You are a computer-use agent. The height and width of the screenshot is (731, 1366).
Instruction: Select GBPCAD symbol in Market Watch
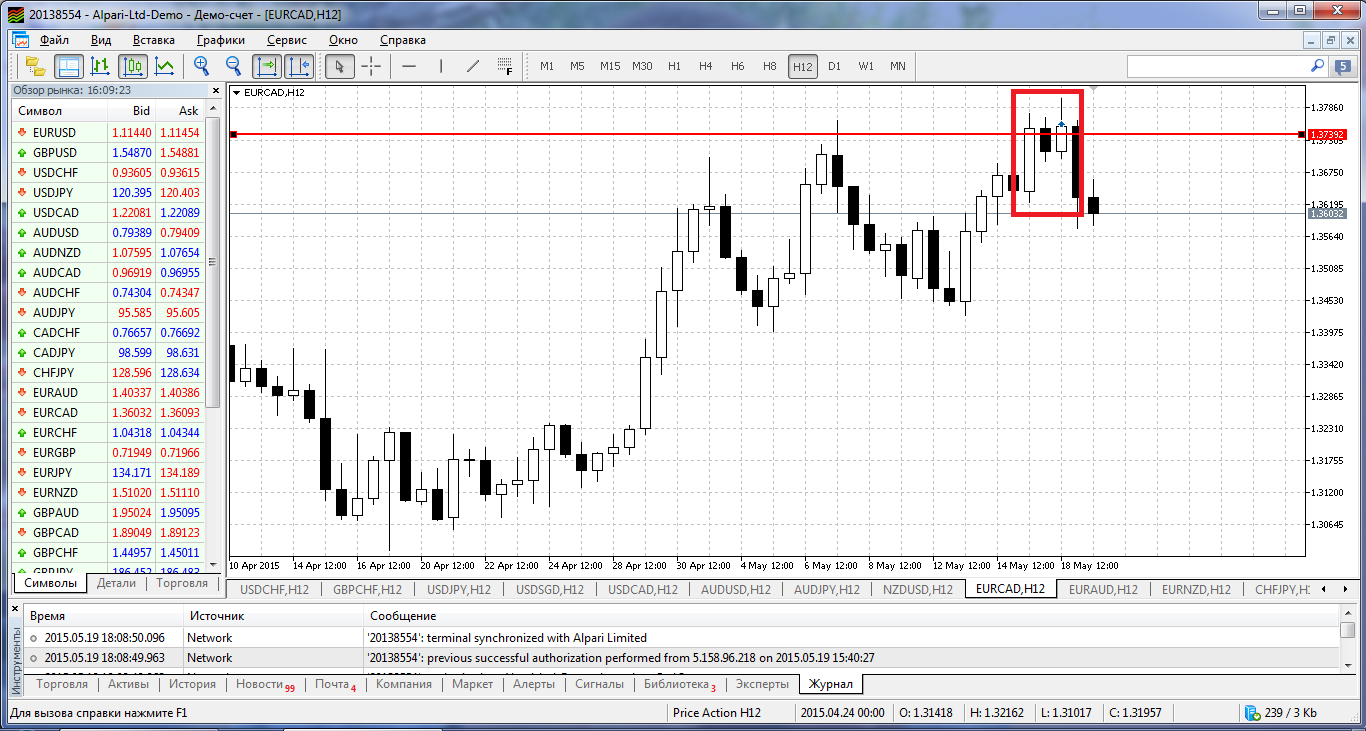pyautogui.click(x=55, y=532)
